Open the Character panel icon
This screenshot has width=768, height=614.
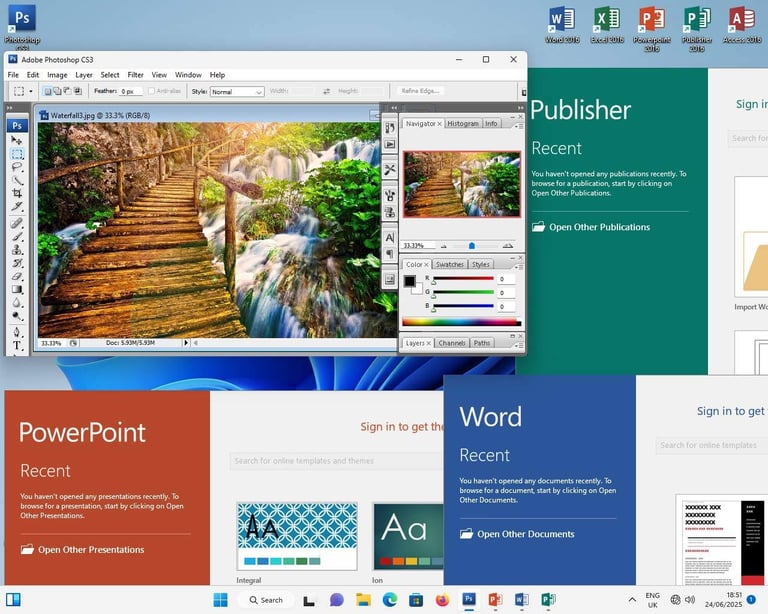pyautogui.click(x=390, y=237)
